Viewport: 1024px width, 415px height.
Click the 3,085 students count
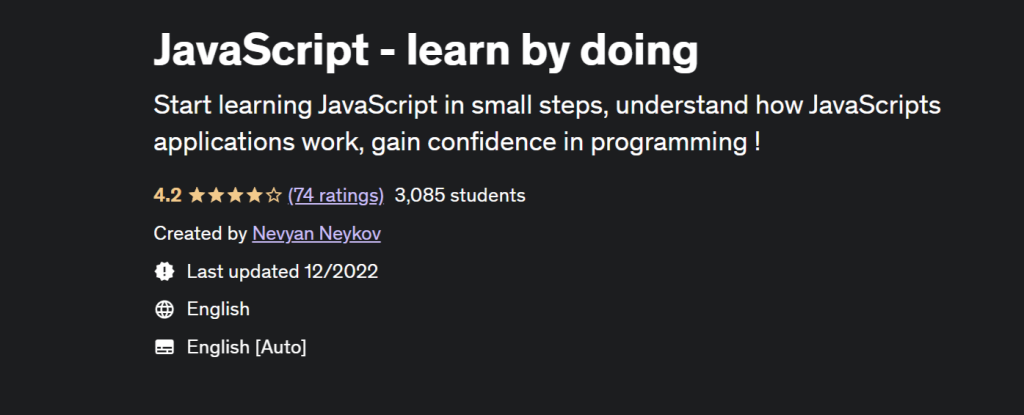[460, 195]
